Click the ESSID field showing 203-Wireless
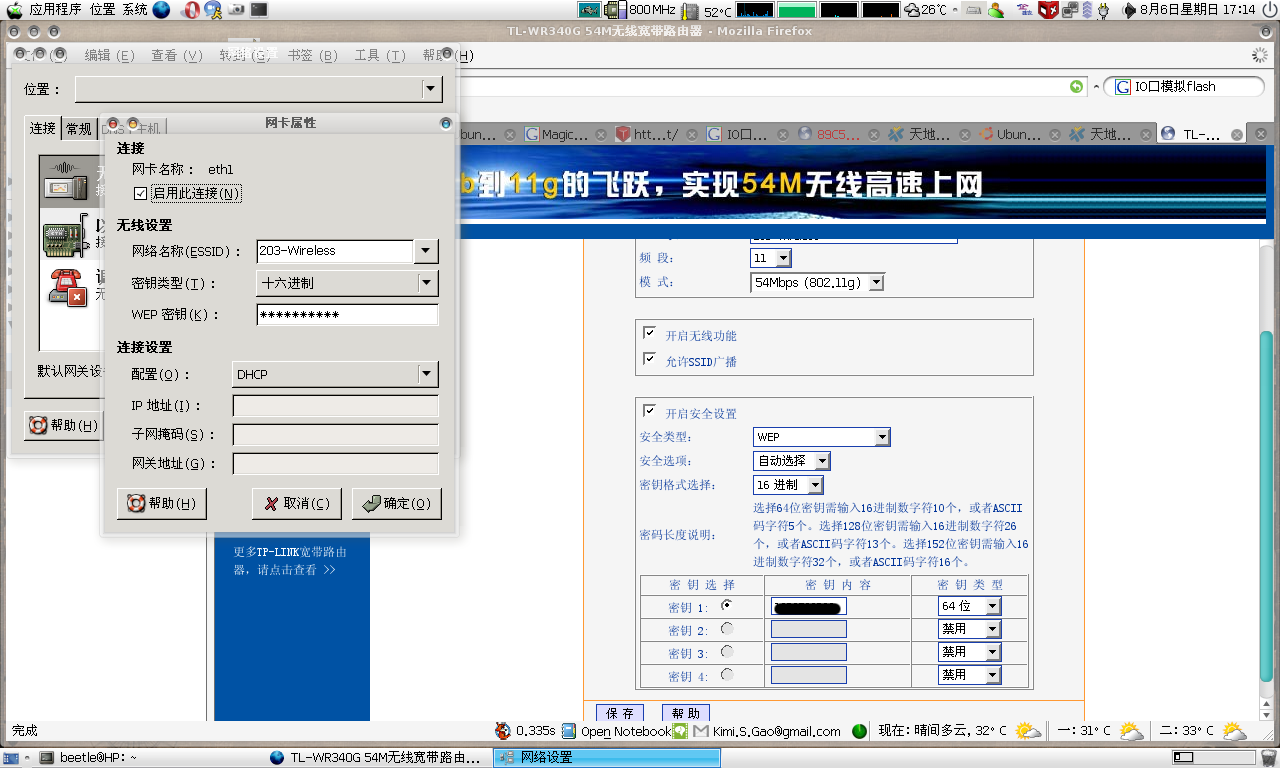This screenshot has height=768, width=1280. pos(335,251)
